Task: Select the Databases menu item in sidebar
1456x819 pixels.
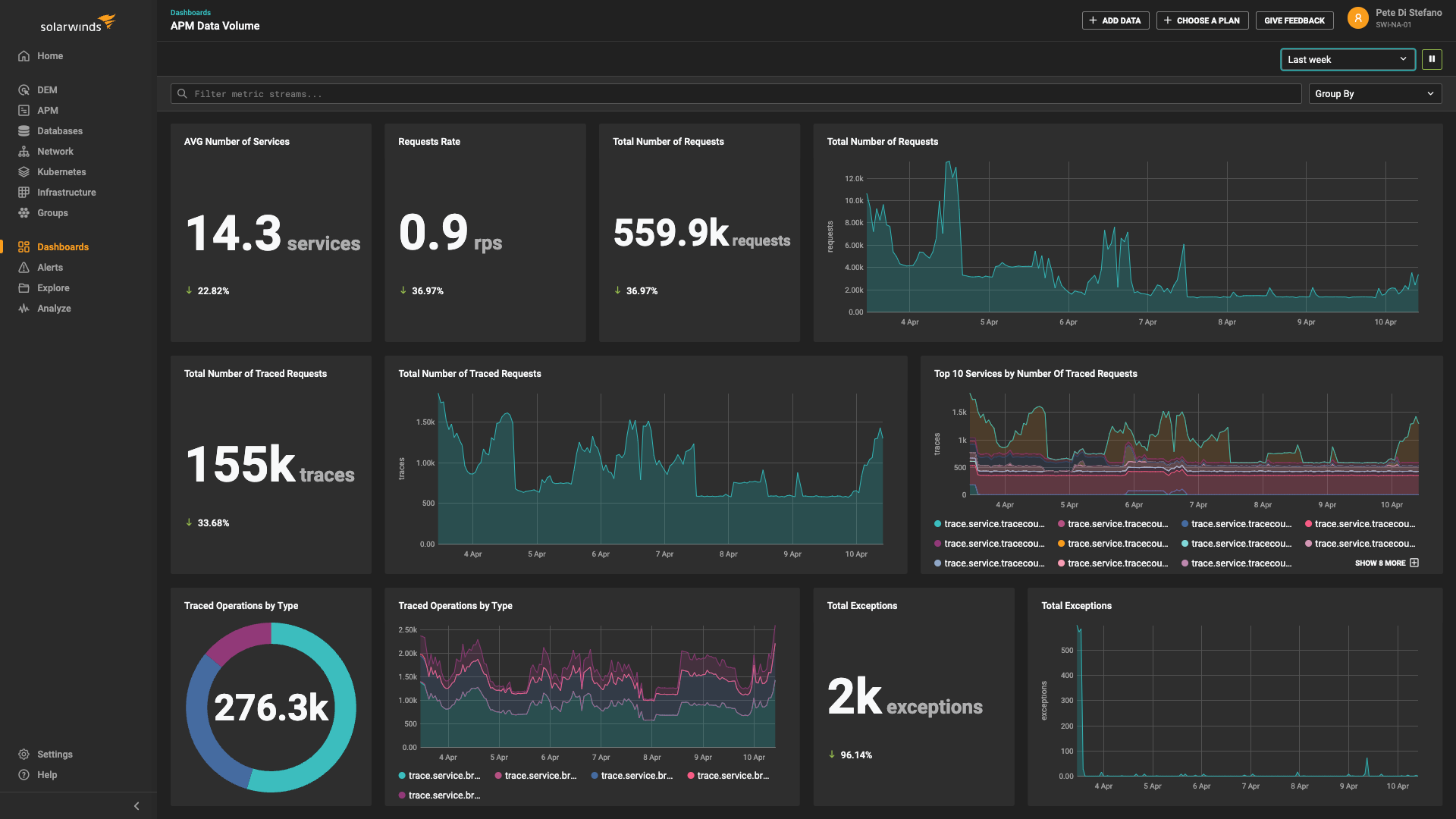Action: 59,130
